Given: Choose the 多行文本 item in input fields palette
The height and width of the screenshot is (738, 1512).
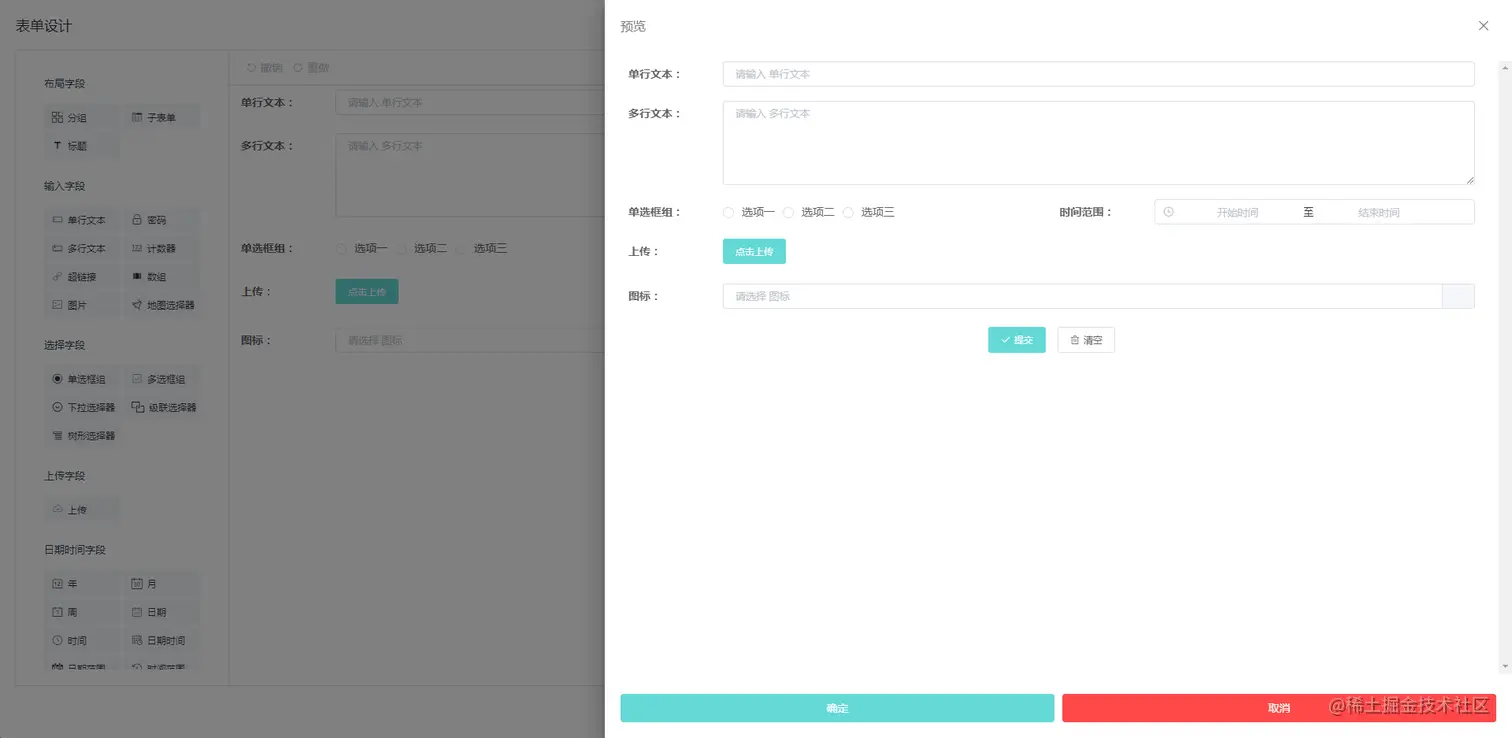Looking at the screenshot, I should click(81, 248).
